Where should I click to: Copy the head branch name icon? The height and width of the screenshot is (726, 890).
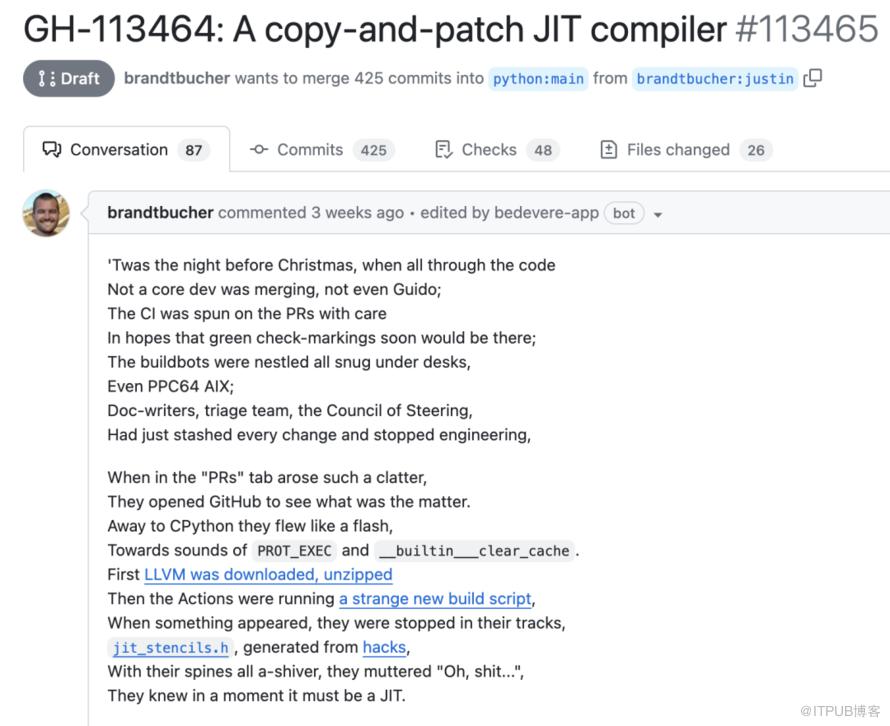click(812, 78)
